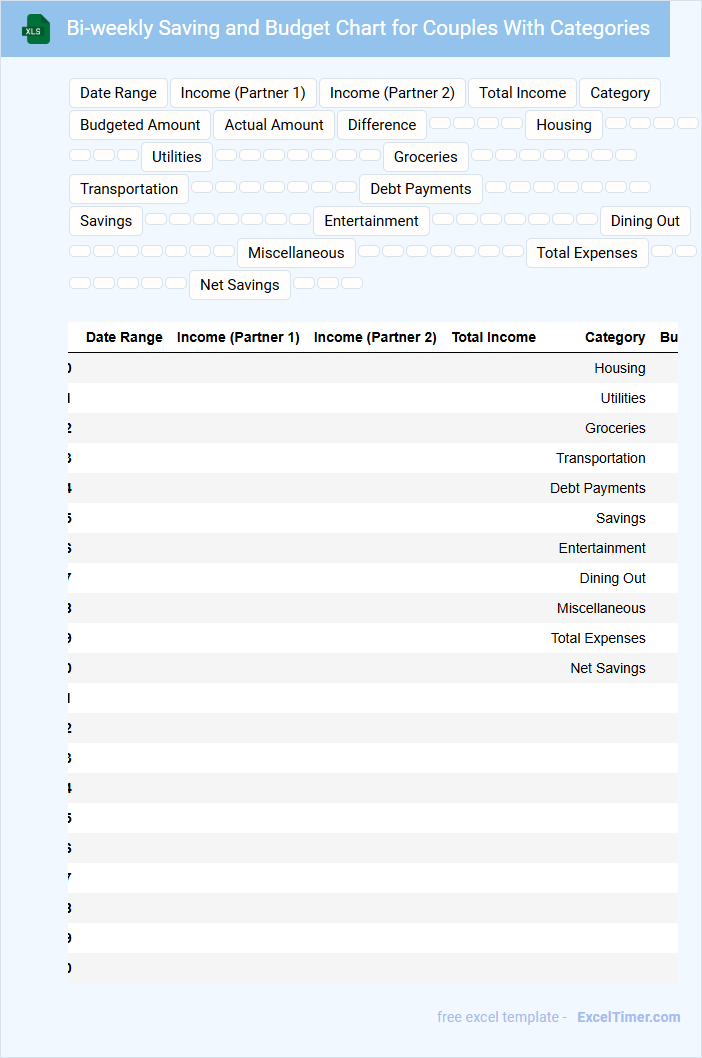The image size is (702, 1058).
Task: Click the Income (Partner 2) tag
Action: coord(392,93)
